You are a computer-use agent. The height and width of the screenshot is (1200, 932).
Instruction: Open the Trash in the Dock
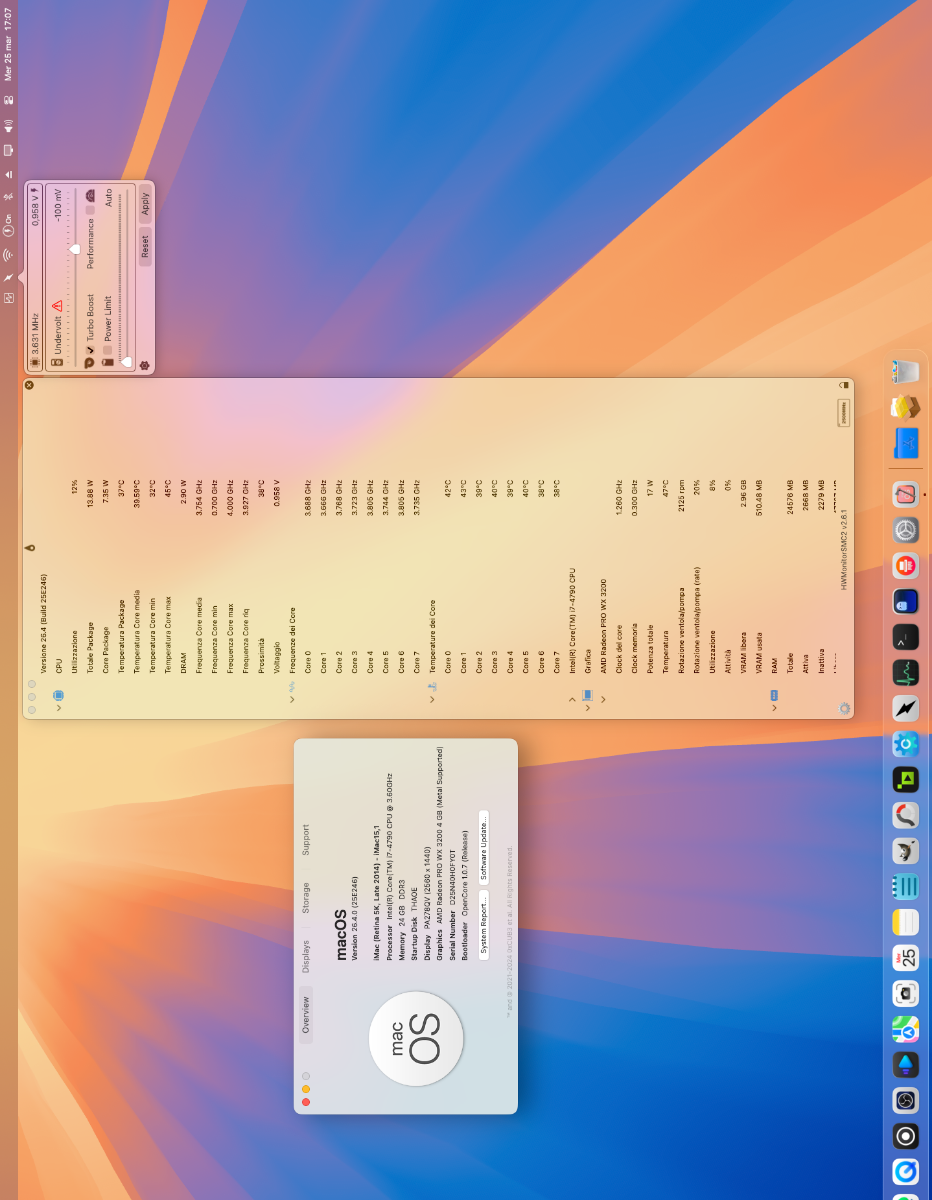point(906,372)
